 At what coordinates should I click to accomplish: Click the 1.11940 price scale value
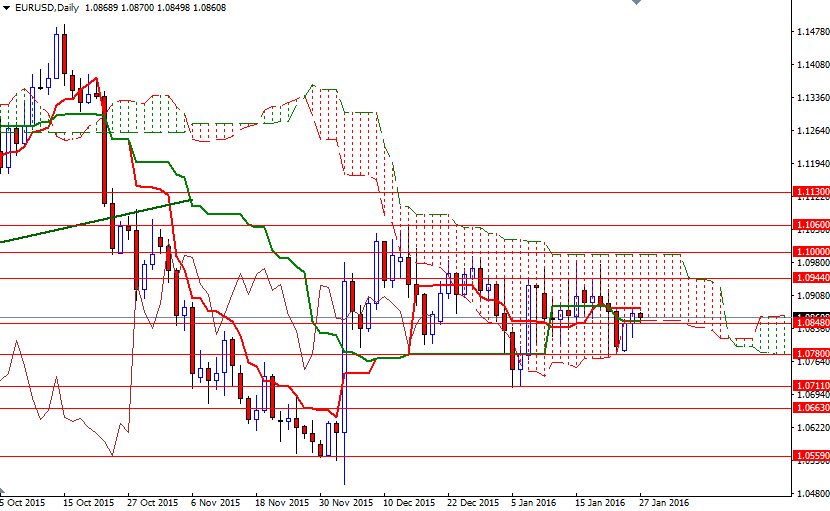tap(813, 164)
